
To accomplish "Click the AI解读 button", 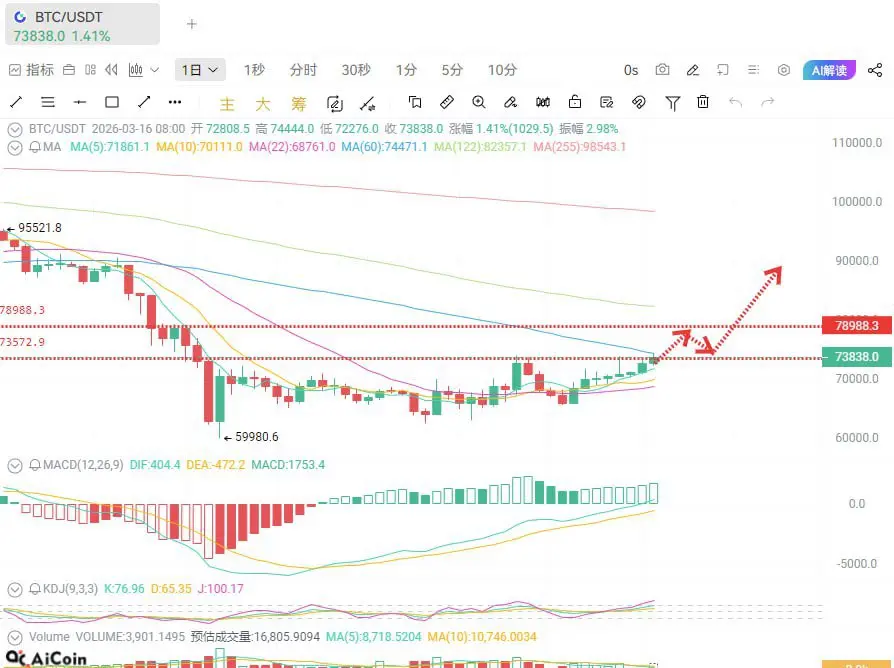I will pos(830,70).
